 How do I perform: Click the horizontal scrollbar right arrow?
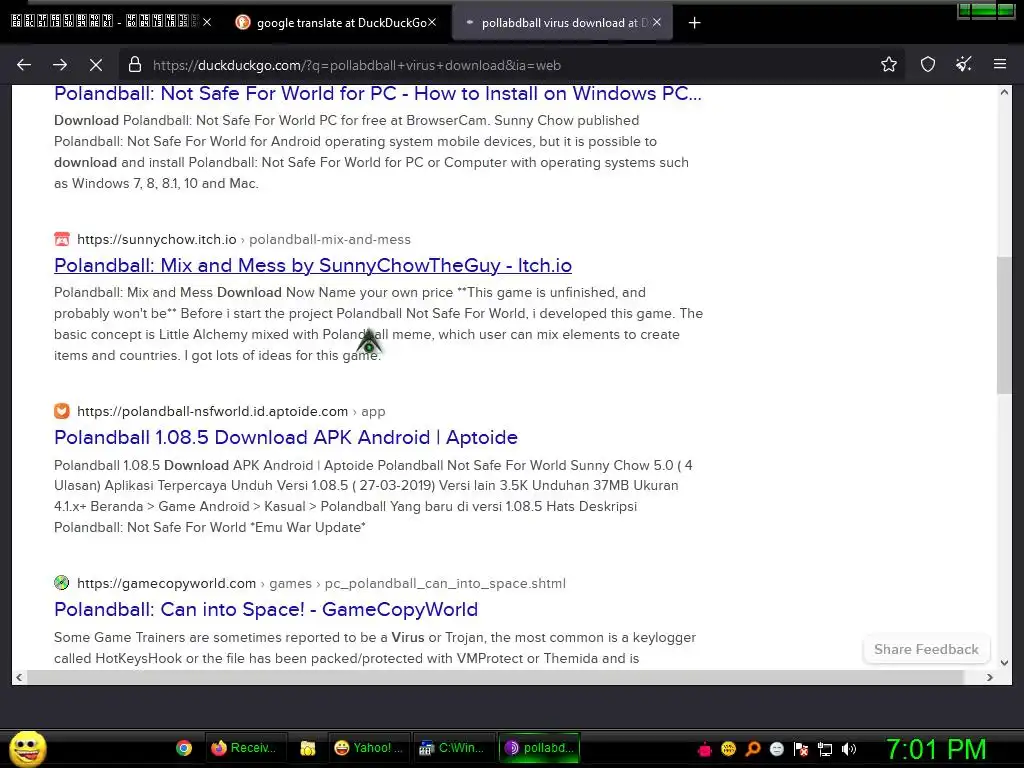click(x=989, y=677)
